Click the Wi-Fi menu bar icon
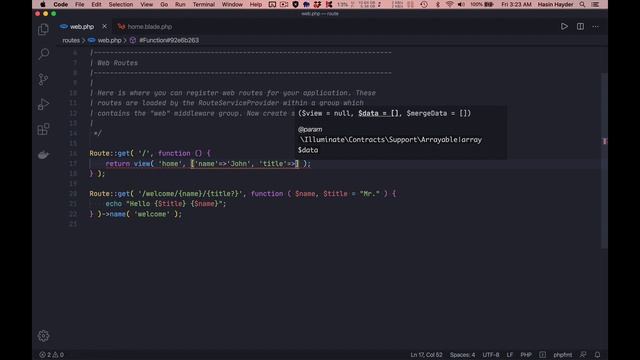The height and width of the screenshot is (360, 640). 449,4
